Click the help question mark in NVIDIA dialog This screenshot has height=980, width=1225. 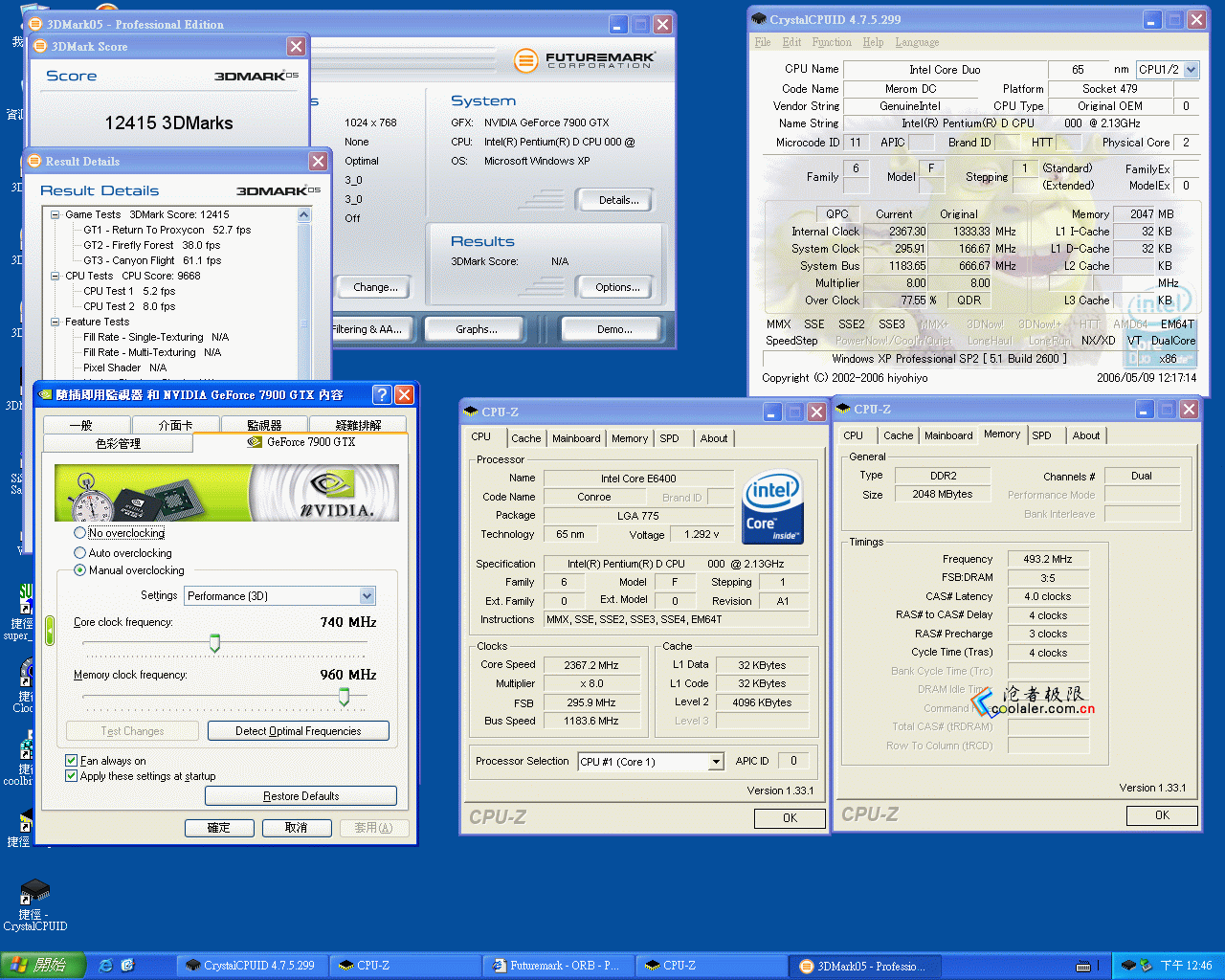click(382, 395)
